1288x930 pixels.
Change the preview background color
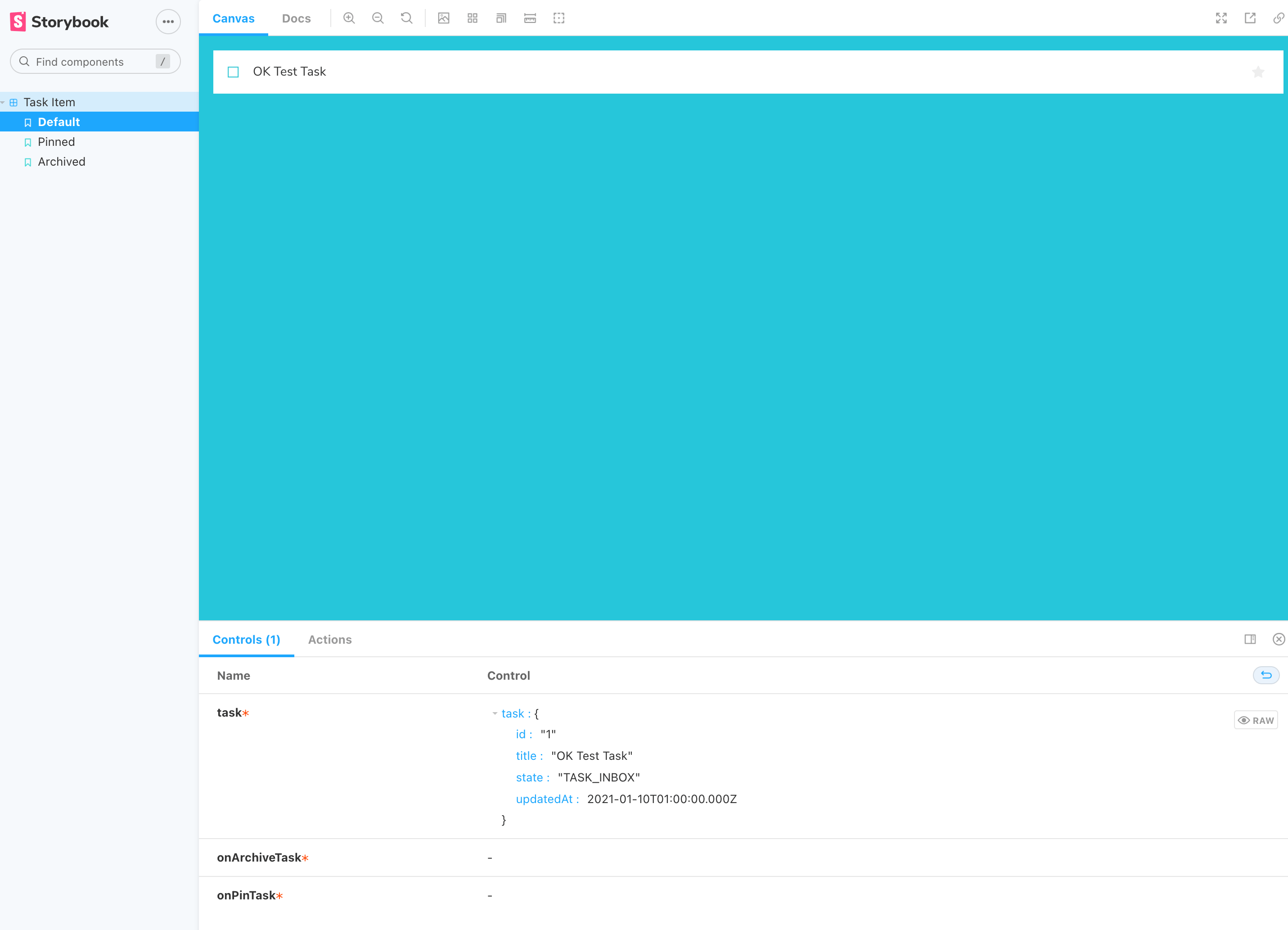tap(444, 18)
